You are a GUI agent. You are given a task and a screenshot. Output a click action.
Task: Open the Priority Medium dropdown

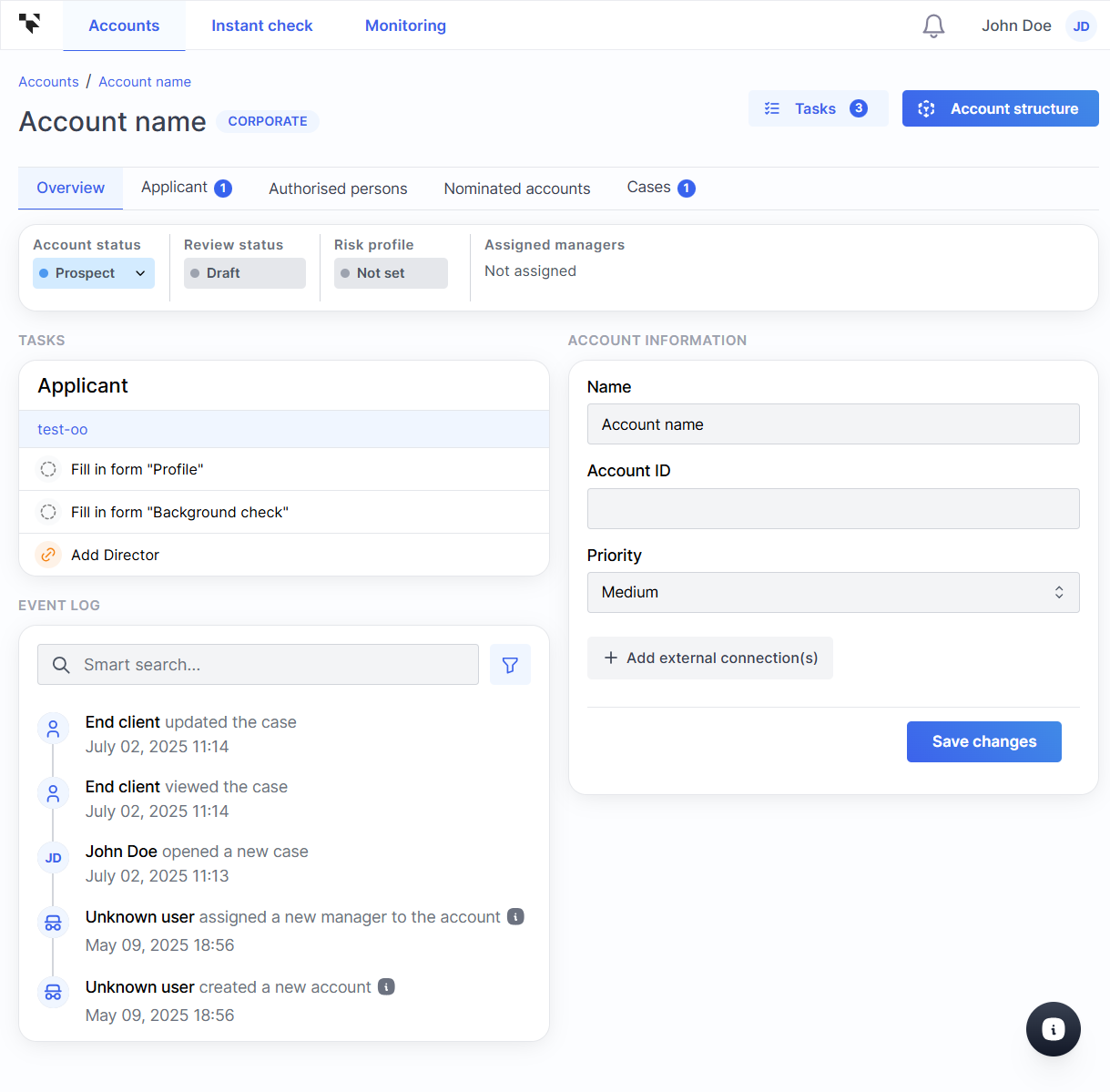pos(832,592)
